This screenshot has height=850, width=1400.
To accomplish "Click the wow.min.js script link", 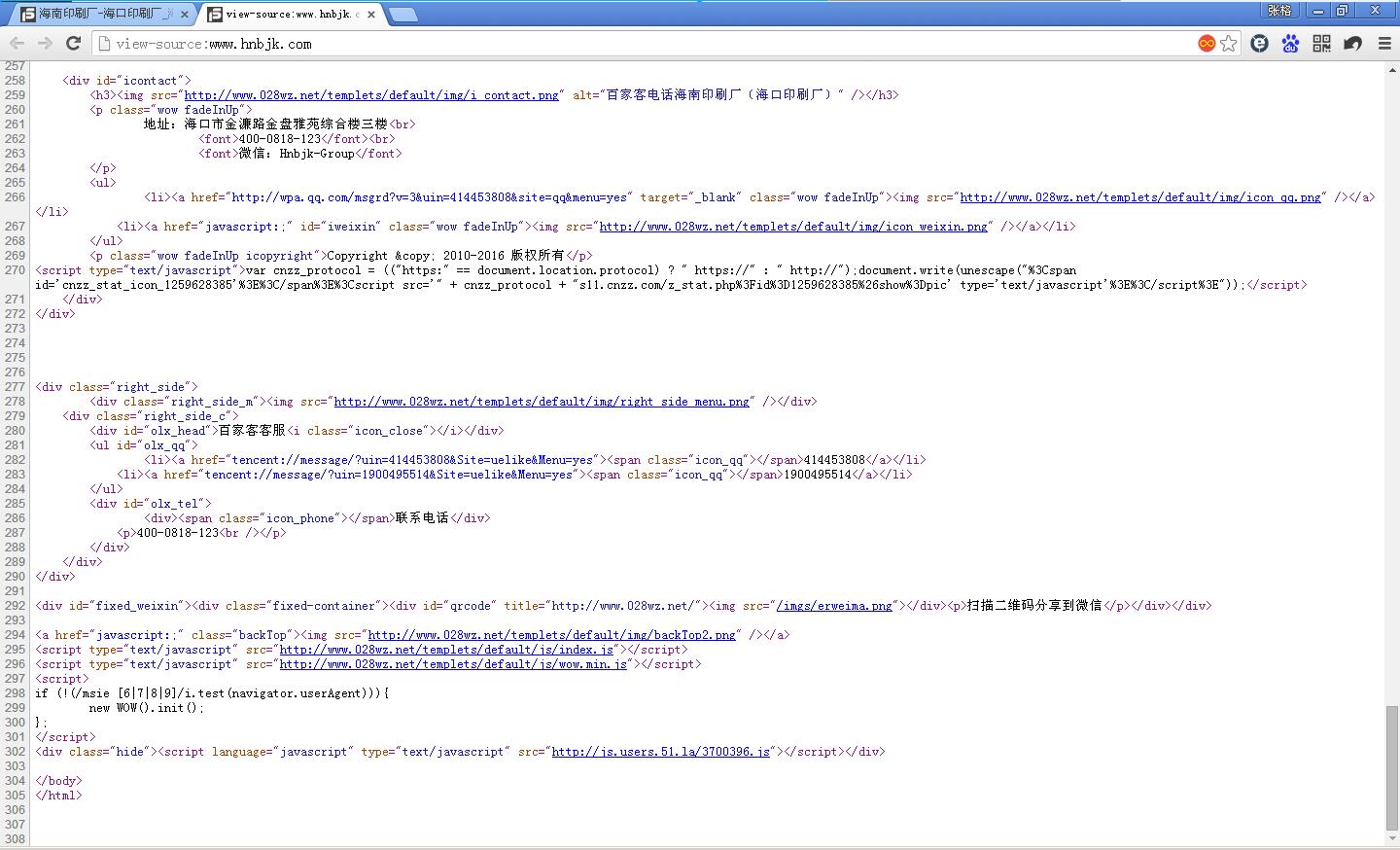I will coord(453,664).
